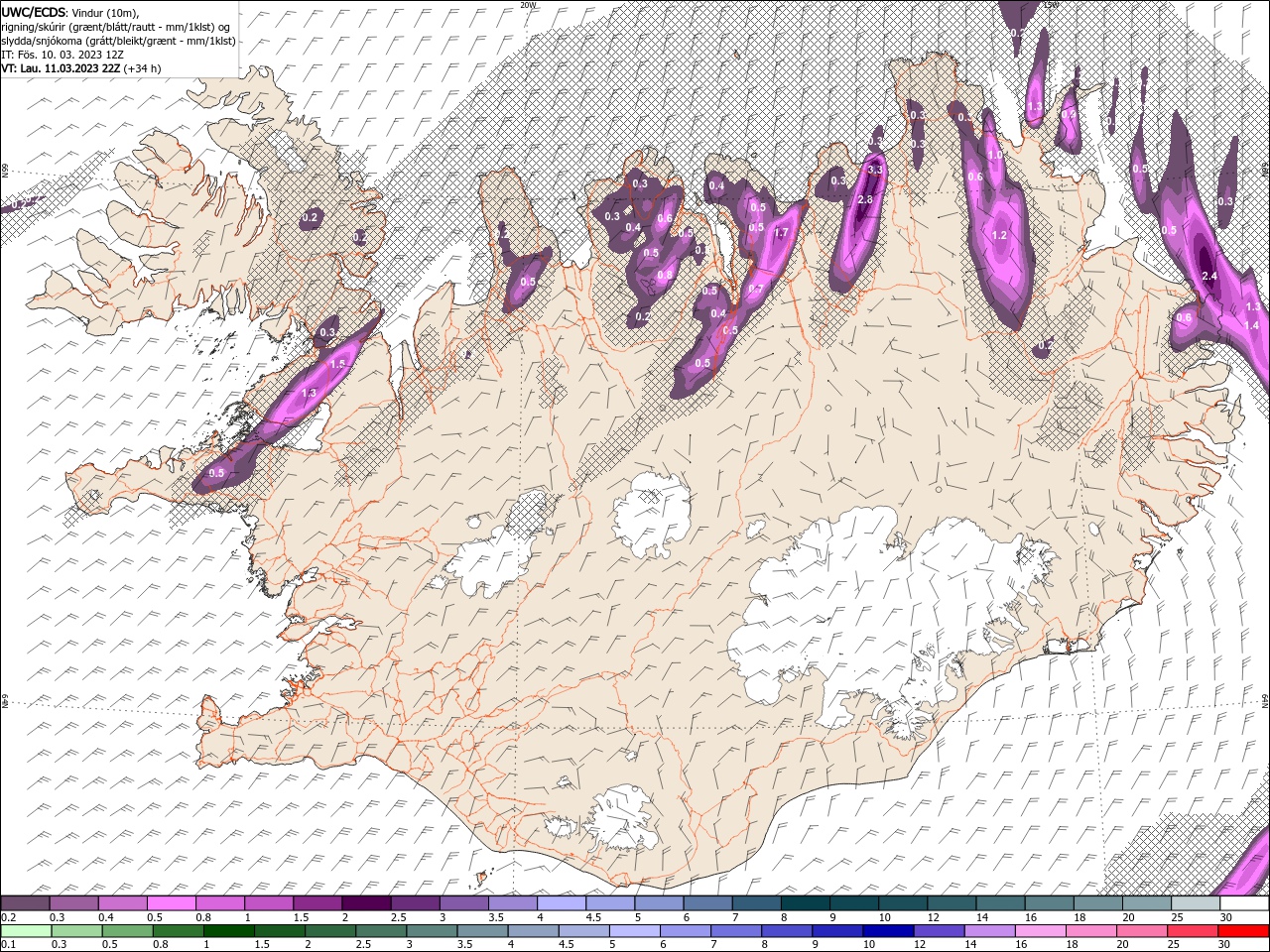Click the bright red 30 swatch in lower scale
The image size is (1270, 952).
click(1243, 931)
